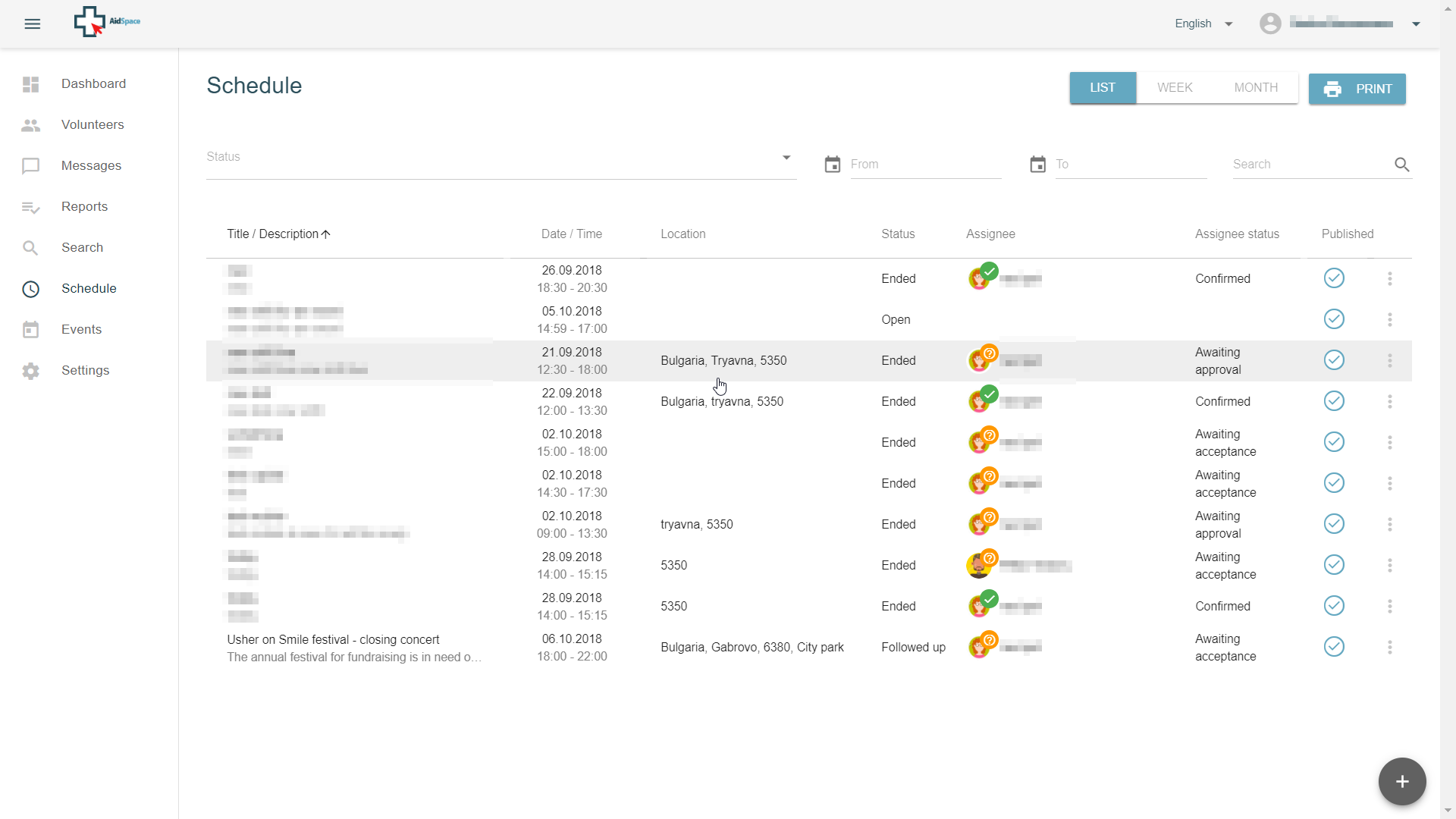Open the English language dropdown
Viewport: 1456px width, 819px height.
(x=1203, y=24)
